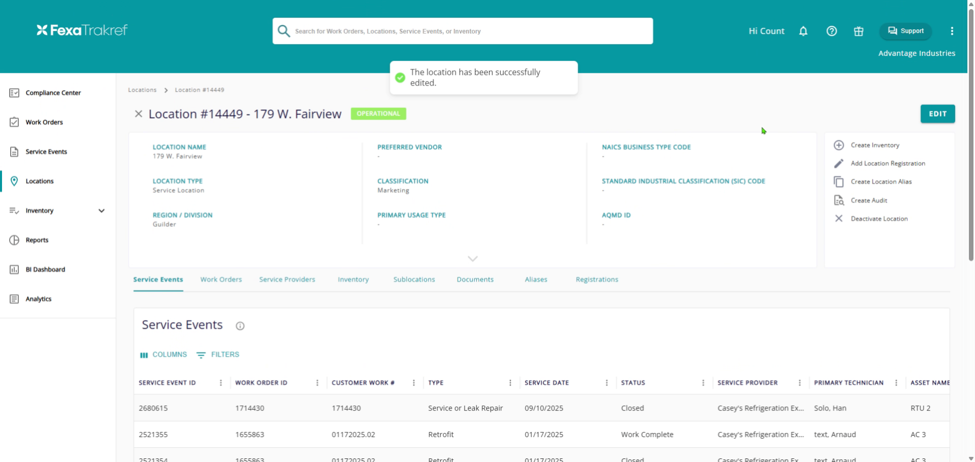
Task: Click the Service or Leak Repair cell
Action: [x=466, y=409]
